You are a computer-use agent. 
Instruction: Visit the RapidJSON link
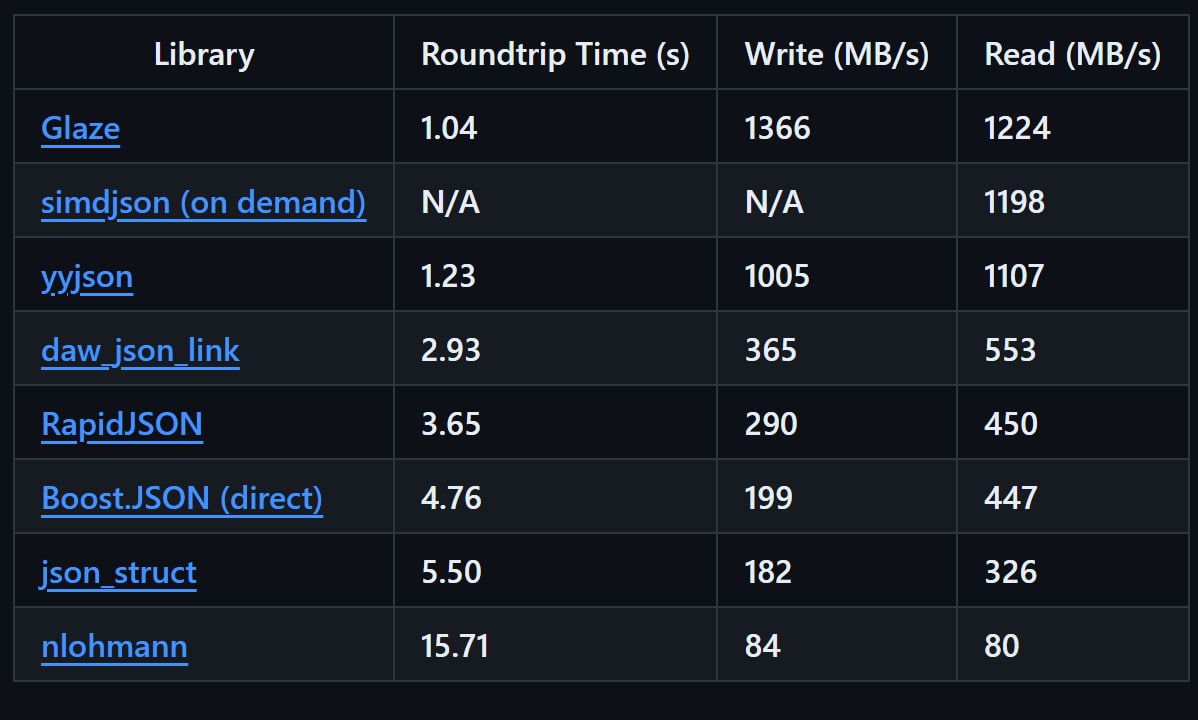click(x=122, y=424)
